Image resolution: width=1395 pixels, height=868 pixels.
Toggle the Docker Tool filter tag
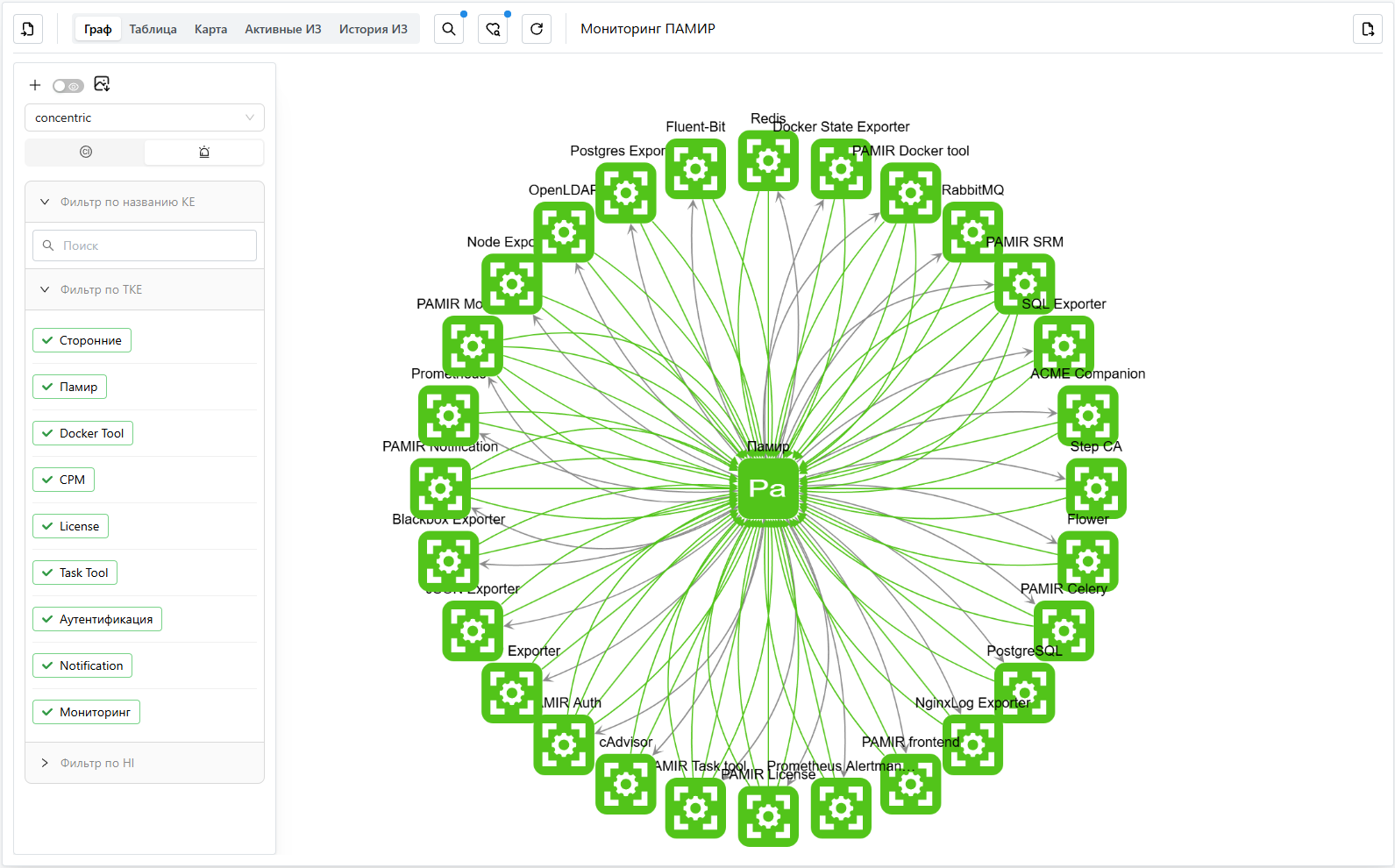tap(82, 433)
